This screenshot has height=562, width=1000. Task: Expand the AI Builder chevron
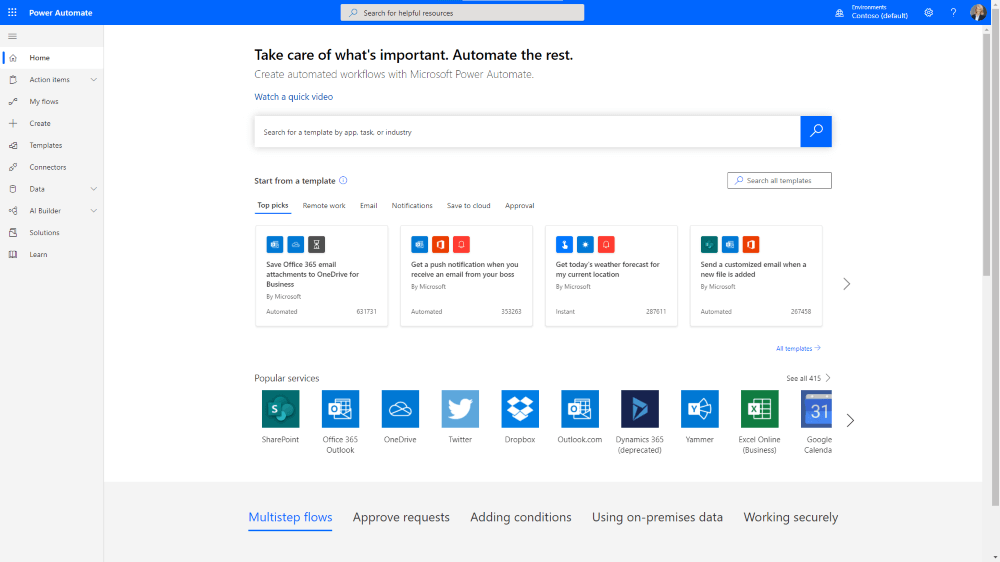(x=94, y=211)
